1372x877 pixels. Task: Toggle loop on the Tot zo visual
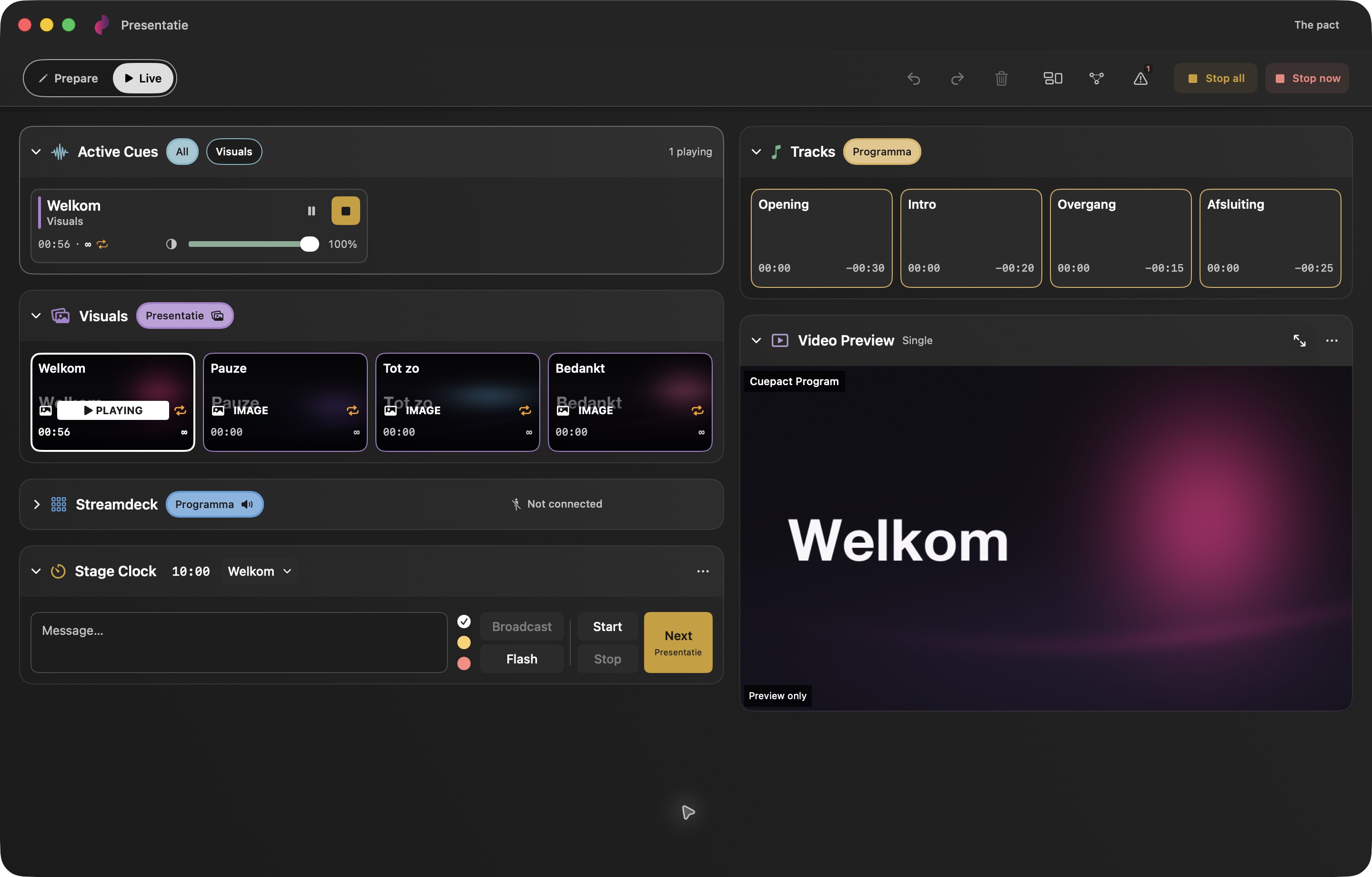tap(525, 410)
